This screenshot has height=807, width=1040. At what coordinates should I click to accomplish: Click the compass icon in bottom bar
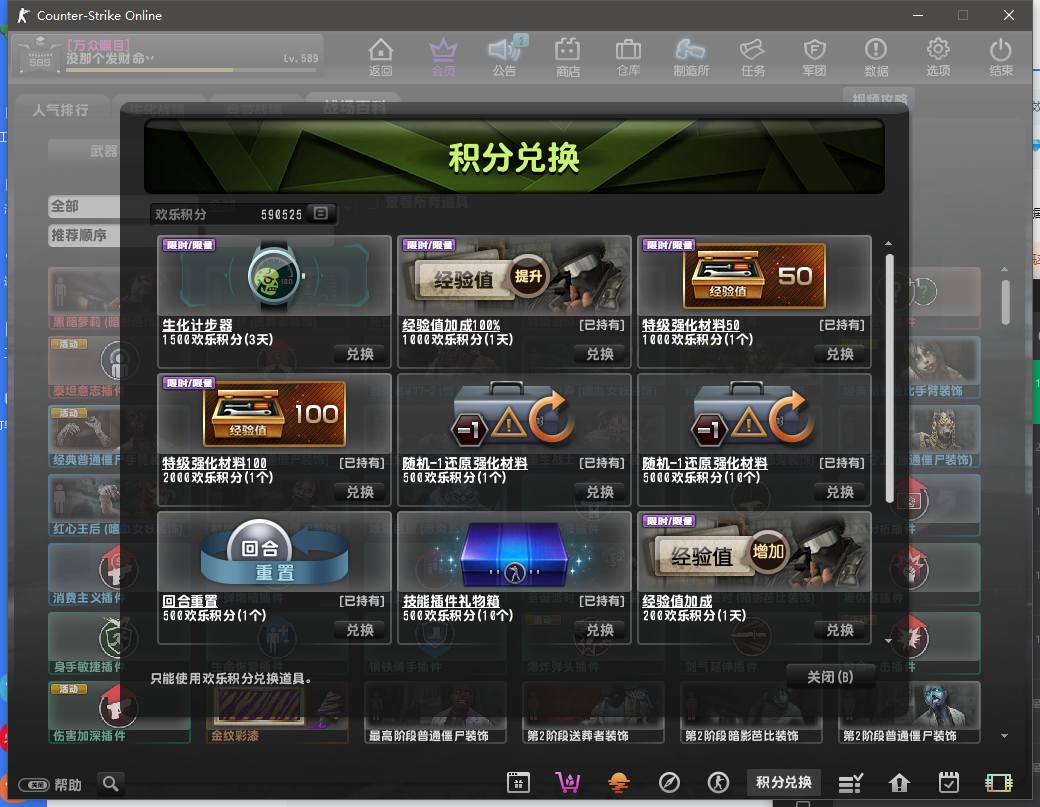click(x=669, y=782)
